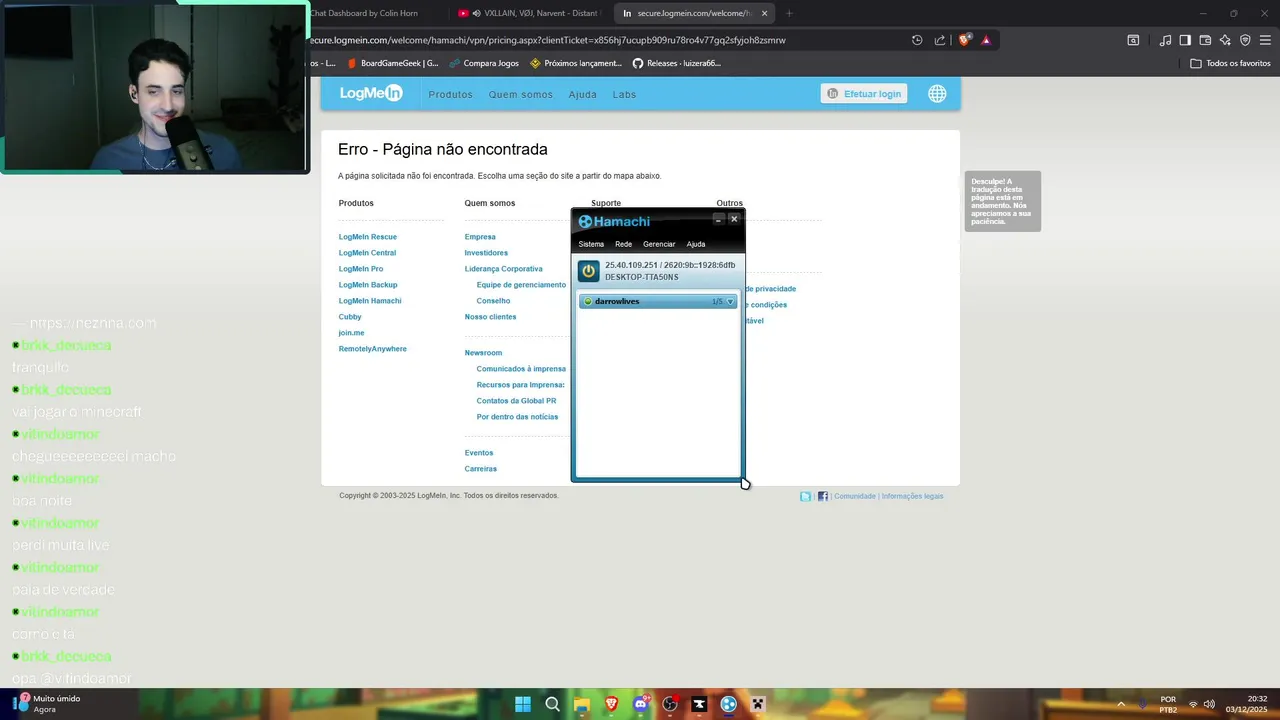The image size is (1280, 720).
Task: Open the Brave Wallet icon
Action: pos(1205,40)
